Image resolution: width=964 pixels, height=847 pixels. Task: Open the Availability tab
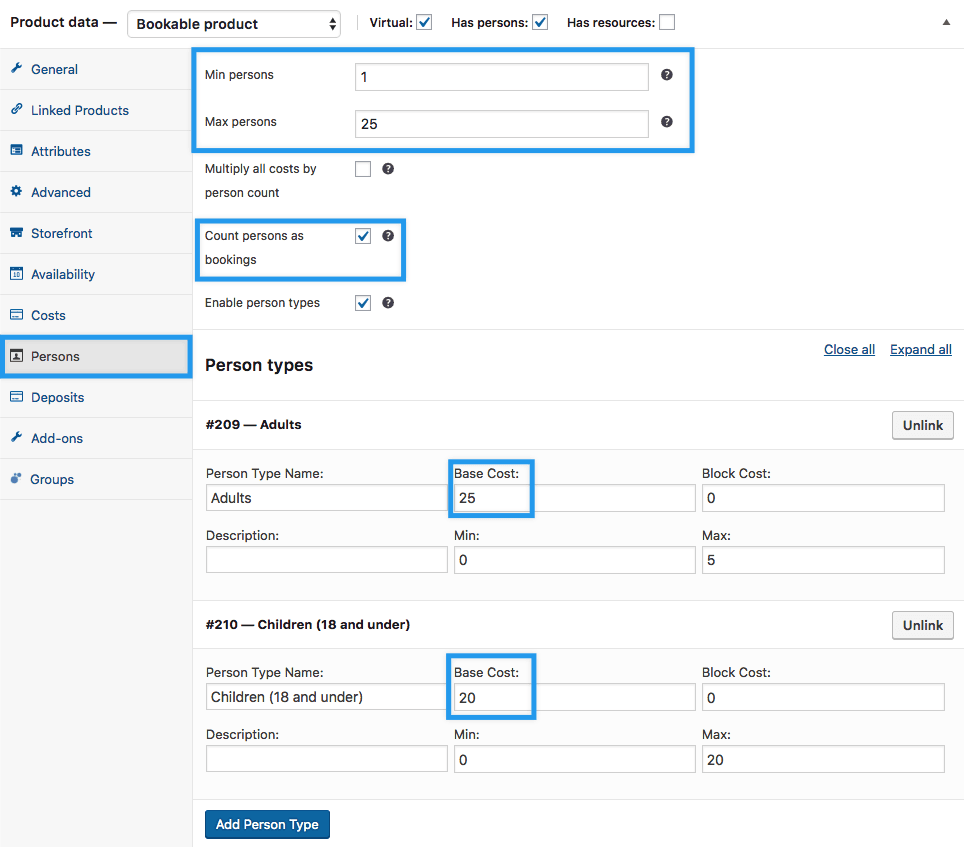[63, 274]
